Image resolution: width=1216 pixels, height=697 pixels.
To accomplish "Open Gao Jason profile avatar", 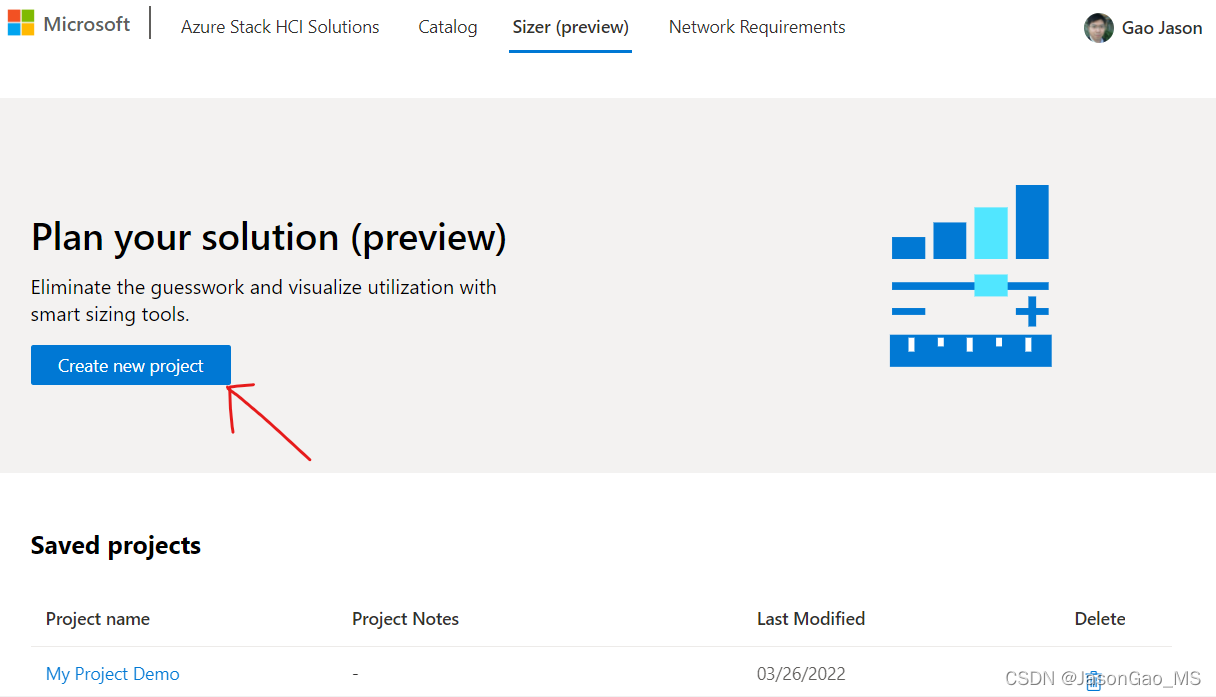I will click(x=1098, y=28).
